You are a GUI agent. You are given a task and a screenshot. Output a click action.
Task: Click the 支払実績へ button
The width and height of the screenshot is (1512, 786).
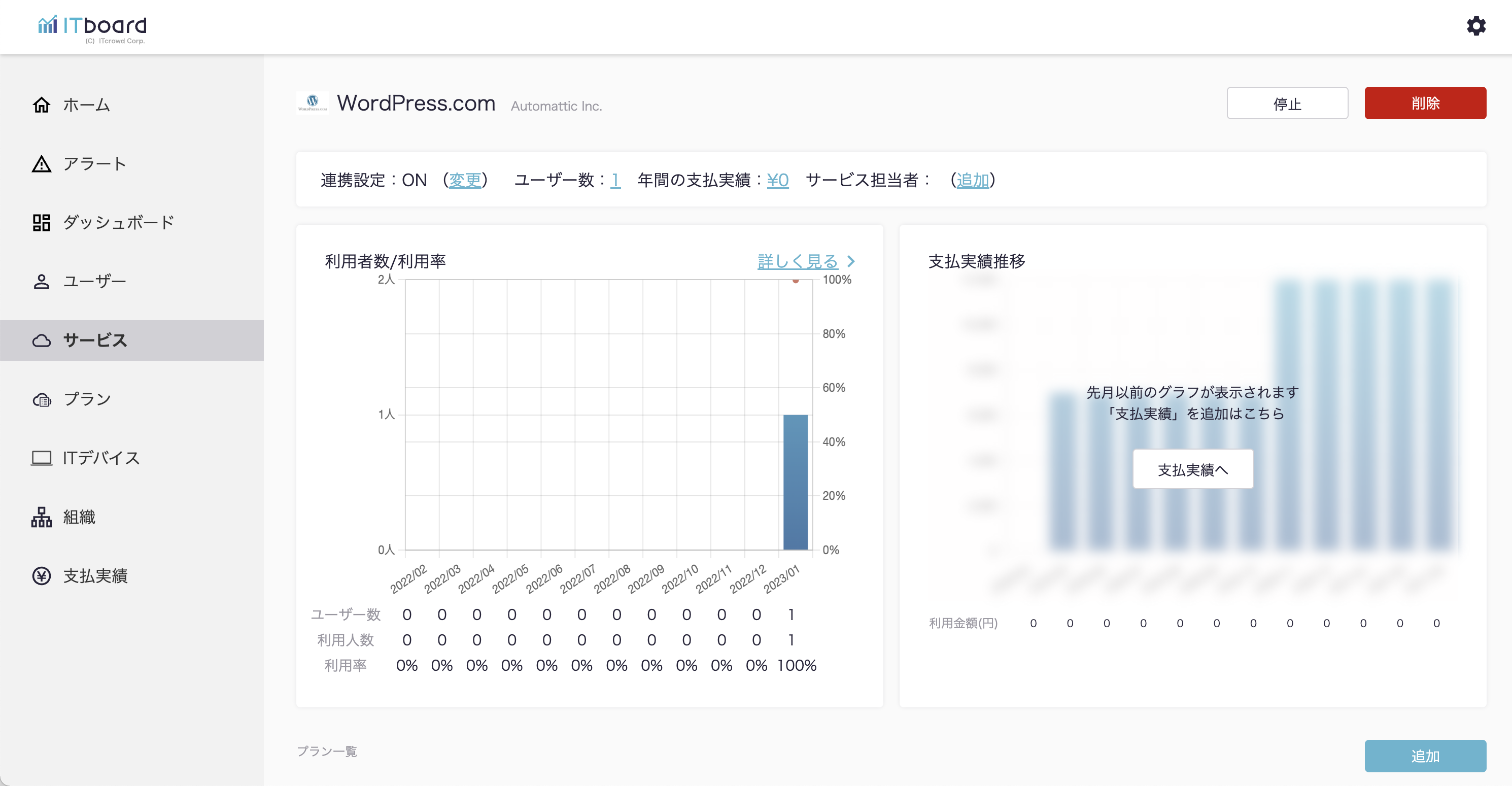pos(1192,469)
